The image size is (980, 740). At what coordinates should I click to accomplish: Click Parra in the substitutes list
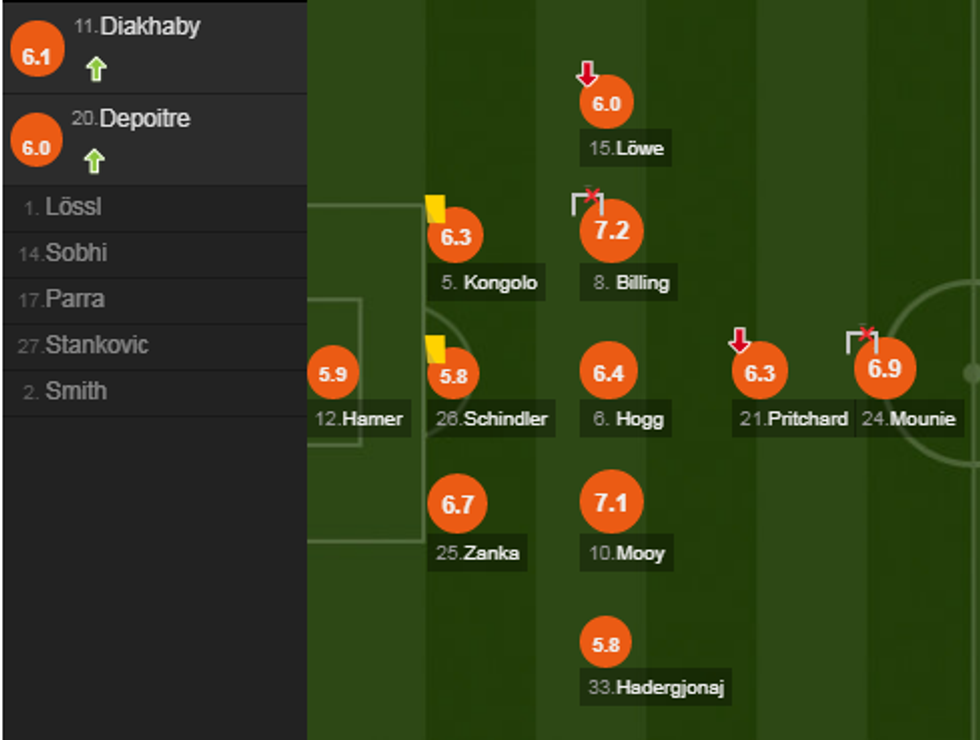74,299
